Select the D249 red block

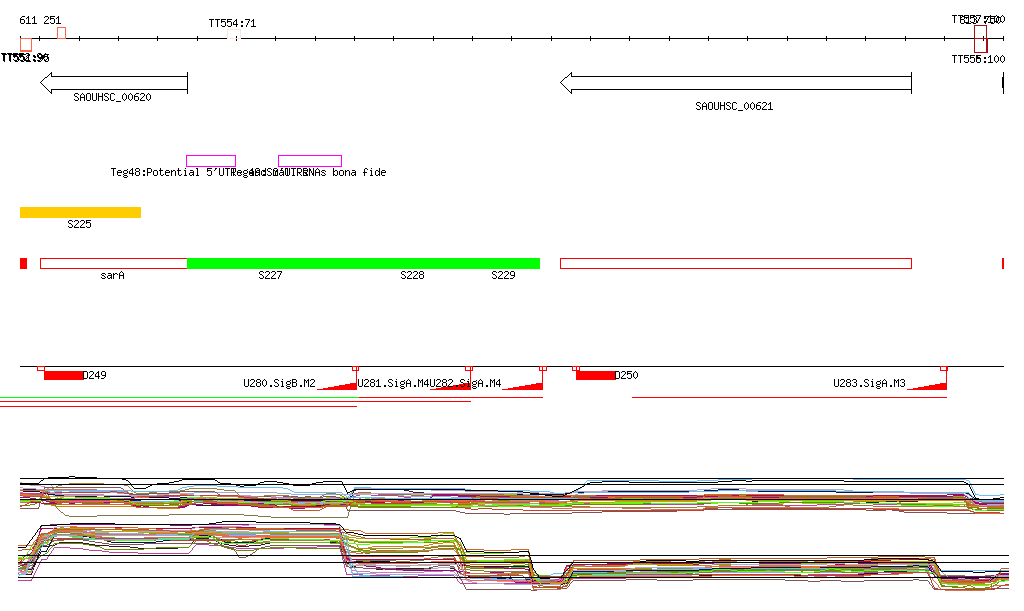coord(63,375)
